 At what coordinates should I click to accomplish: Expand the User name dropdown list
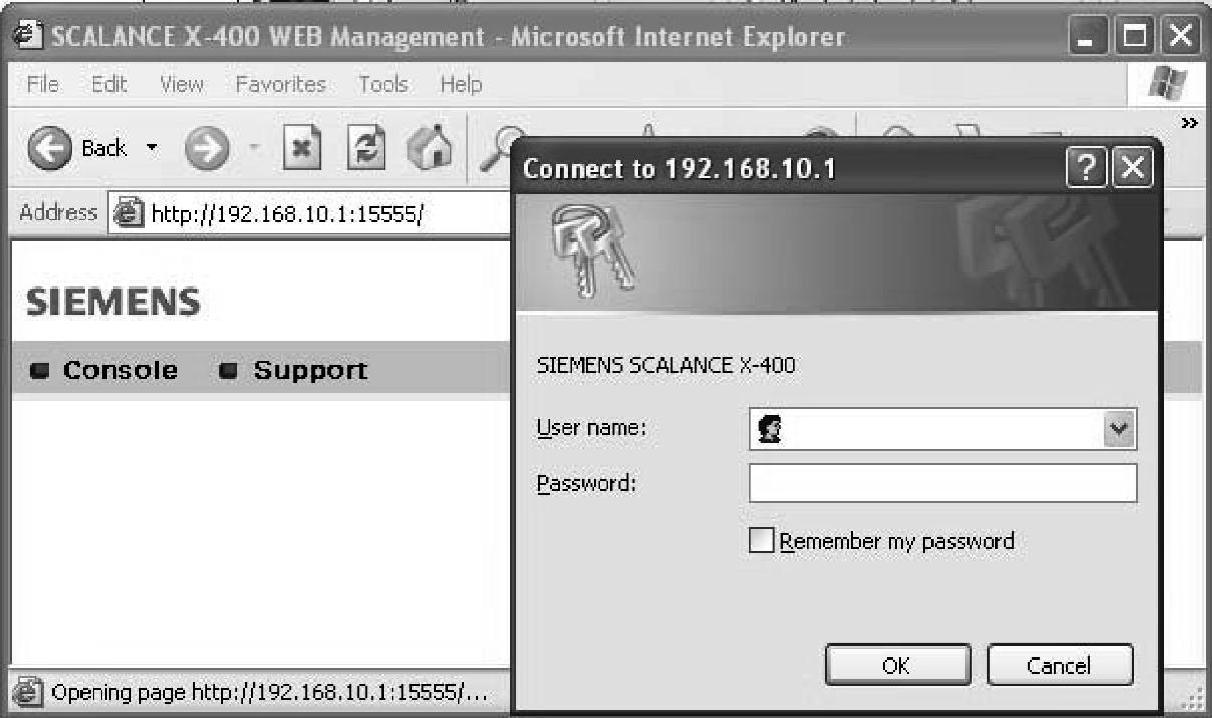[x=1120, y=430]
